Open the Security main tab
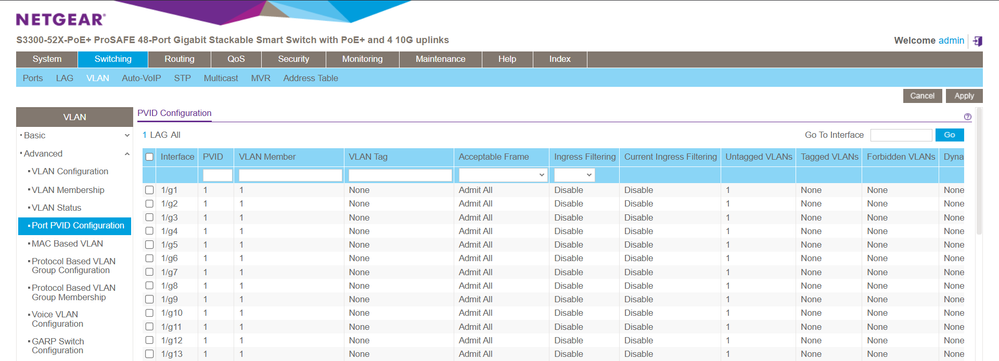999x361 pixels. point(294,59)
